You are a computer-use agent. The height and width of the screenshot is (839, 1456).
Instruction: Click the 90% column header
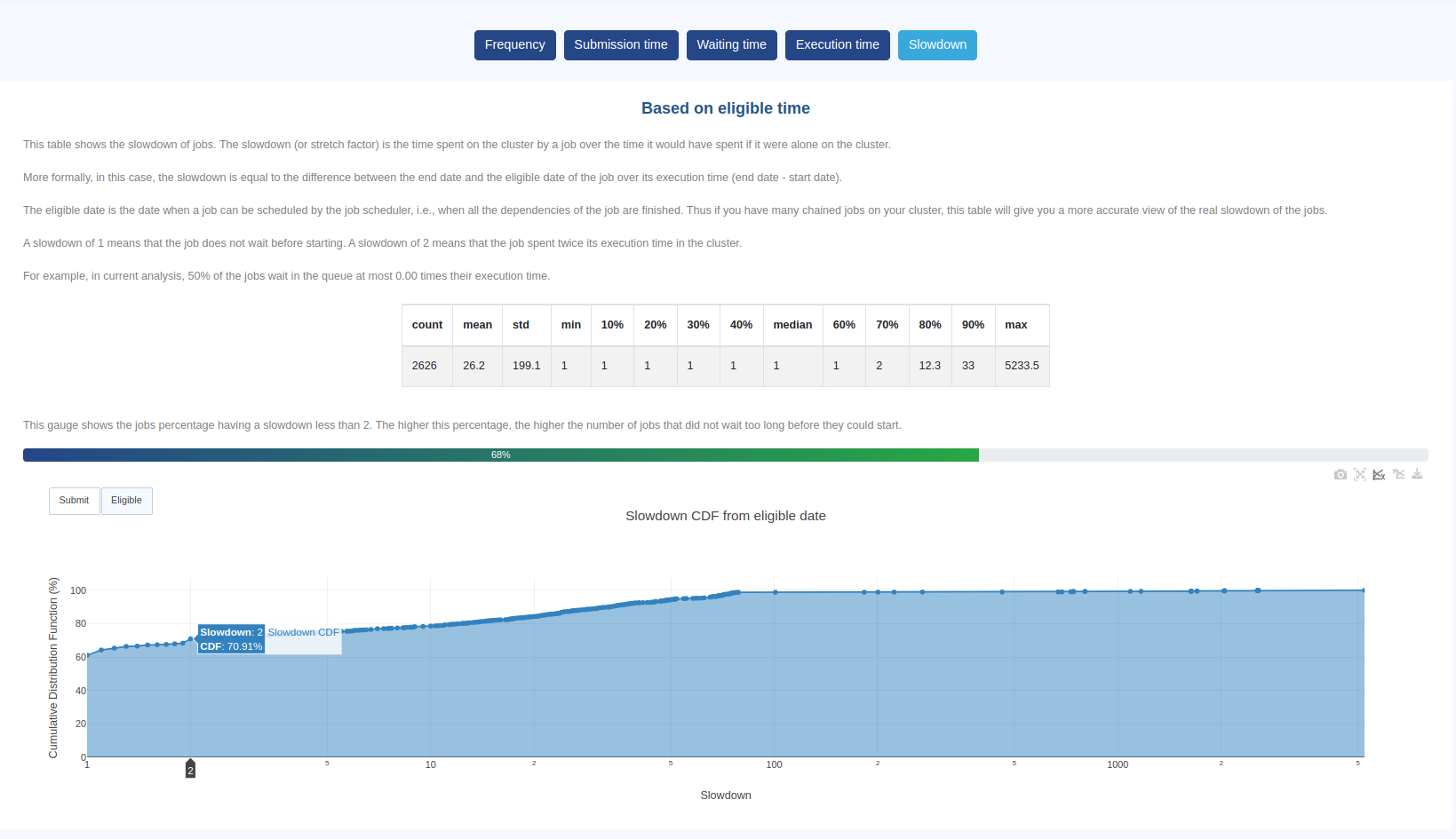click(x=972, y=325)
